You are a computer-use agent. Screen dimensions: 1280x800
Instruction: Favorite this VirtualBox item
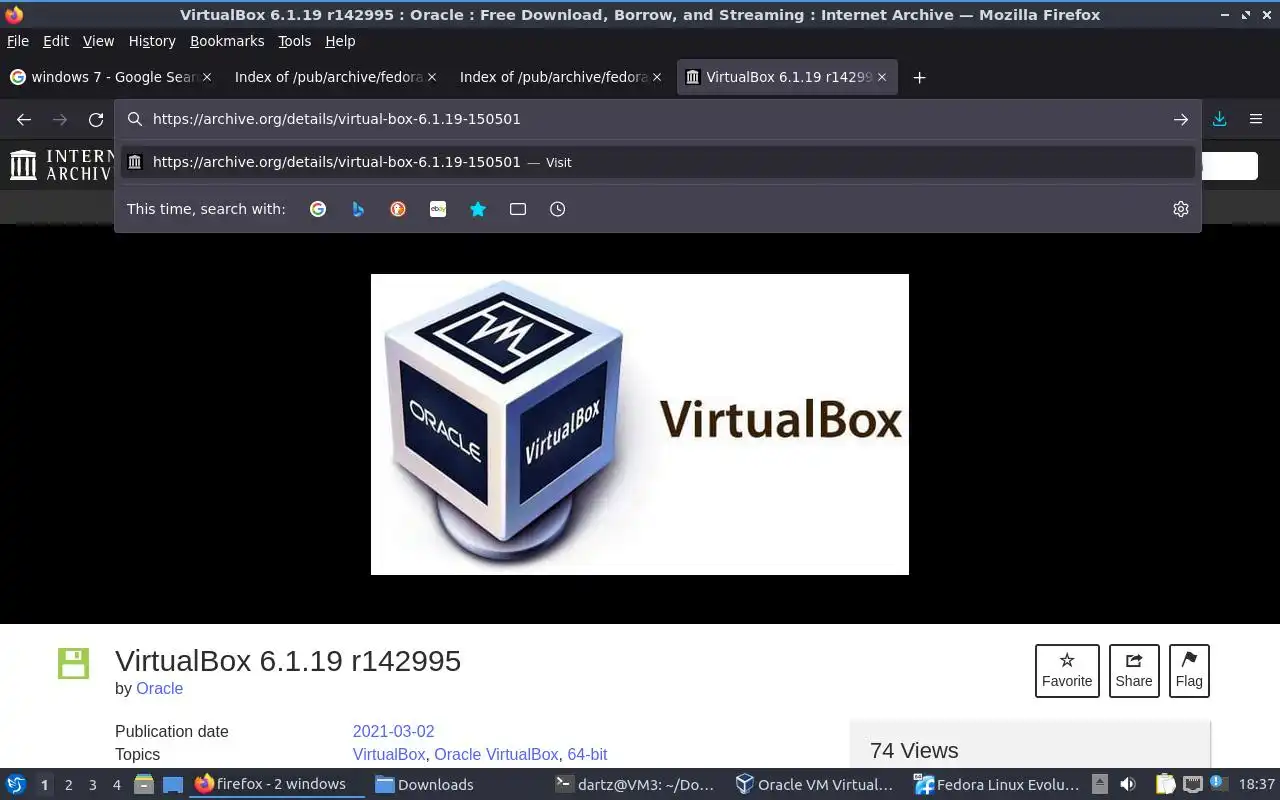click(1067, 671)
